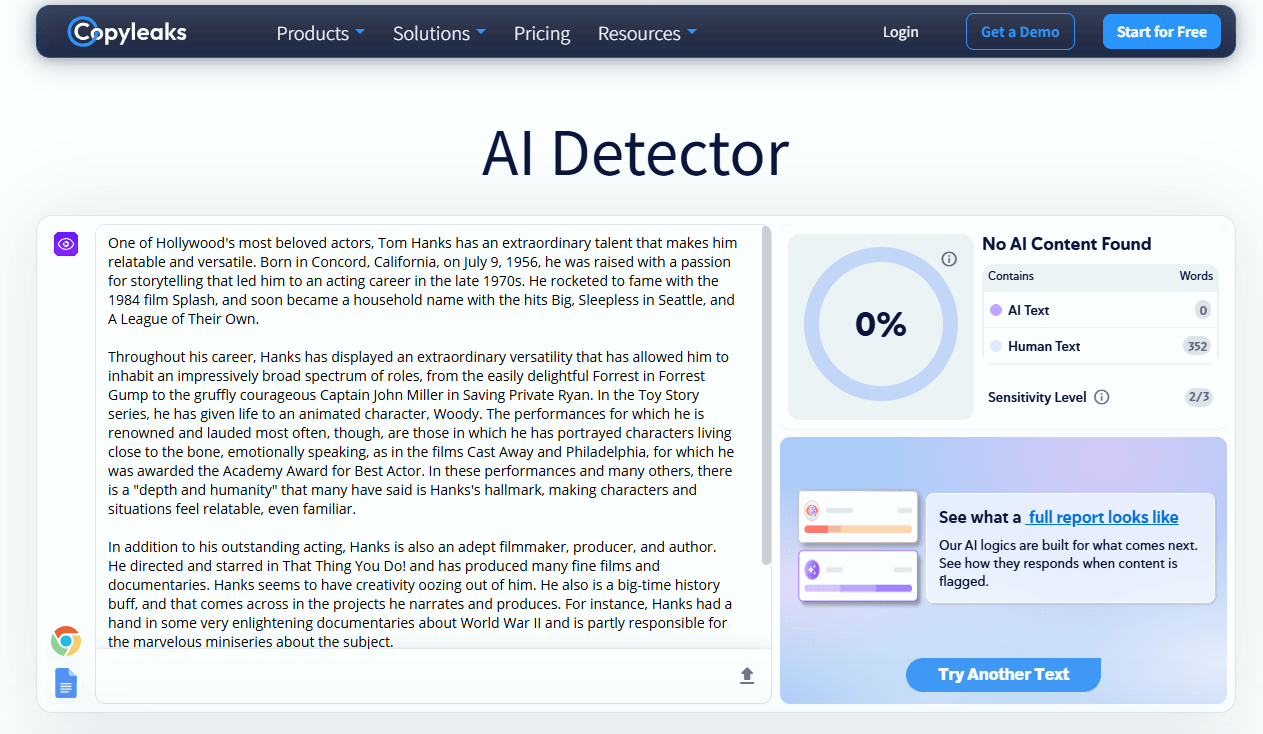The image size is (1263, 734).
Task: Click the 0% circular progress indicator
Action: 881,324
